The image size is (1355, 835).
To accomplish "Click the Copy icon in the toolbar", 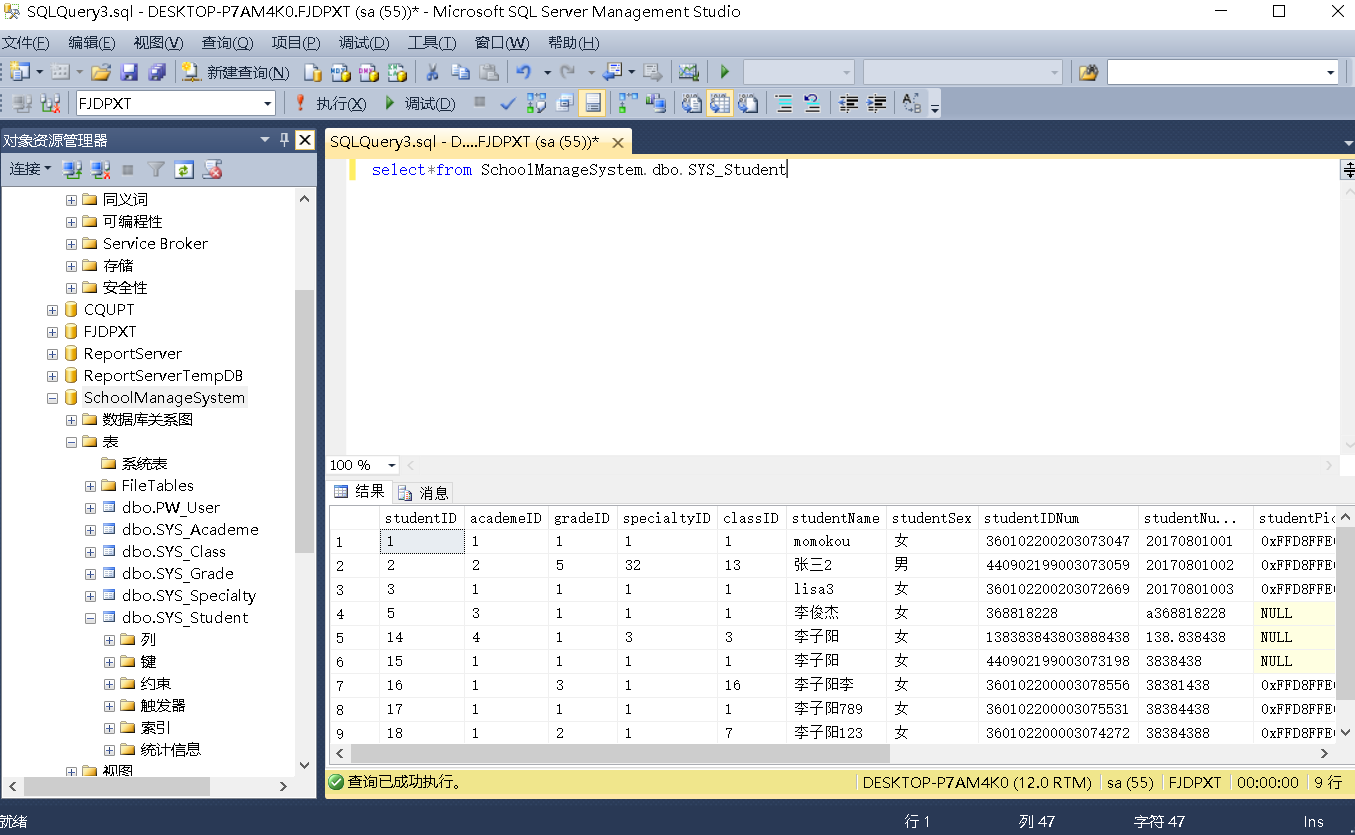I will pos(460,72).
